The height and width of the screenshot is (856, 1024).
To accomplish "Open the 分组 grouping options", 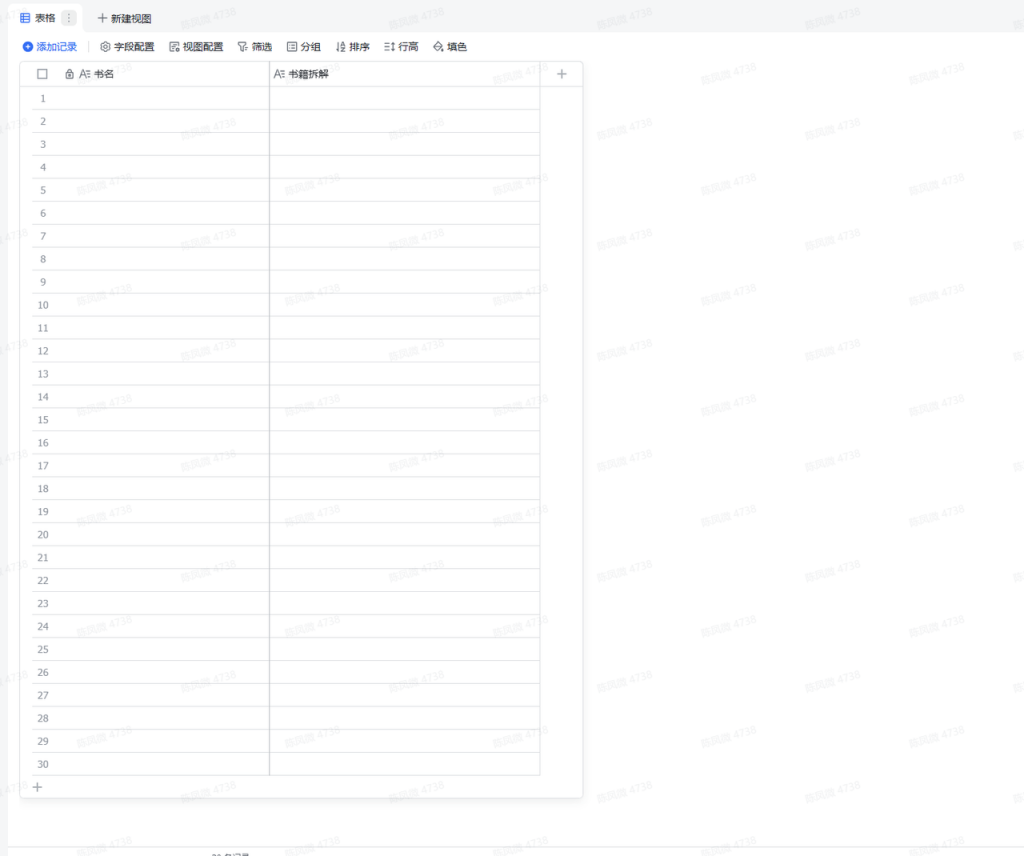I will (x=304, y=47).
